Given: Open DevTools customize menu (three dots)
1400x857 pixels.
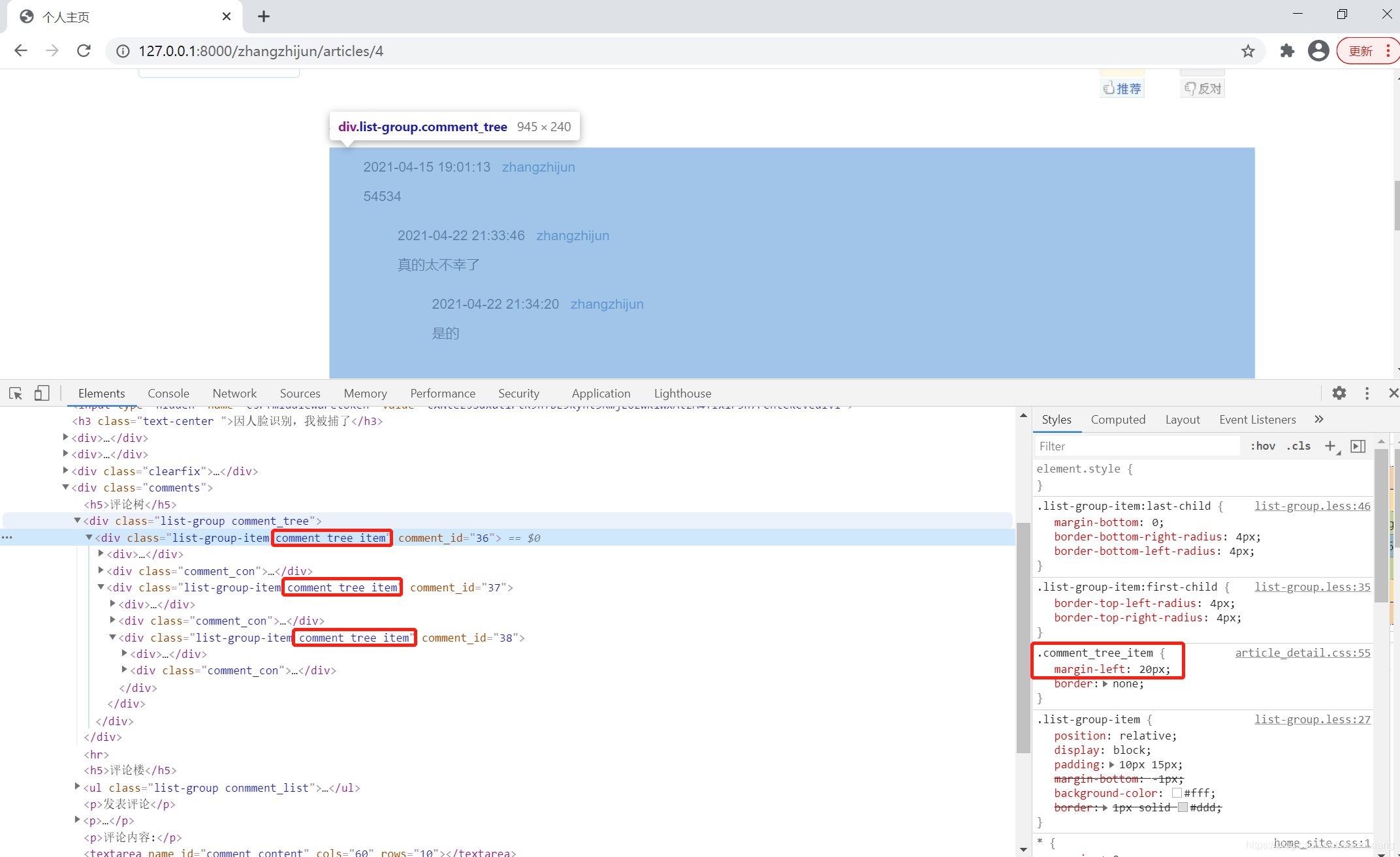Looking at the screenshot, I should (1367, 393).
